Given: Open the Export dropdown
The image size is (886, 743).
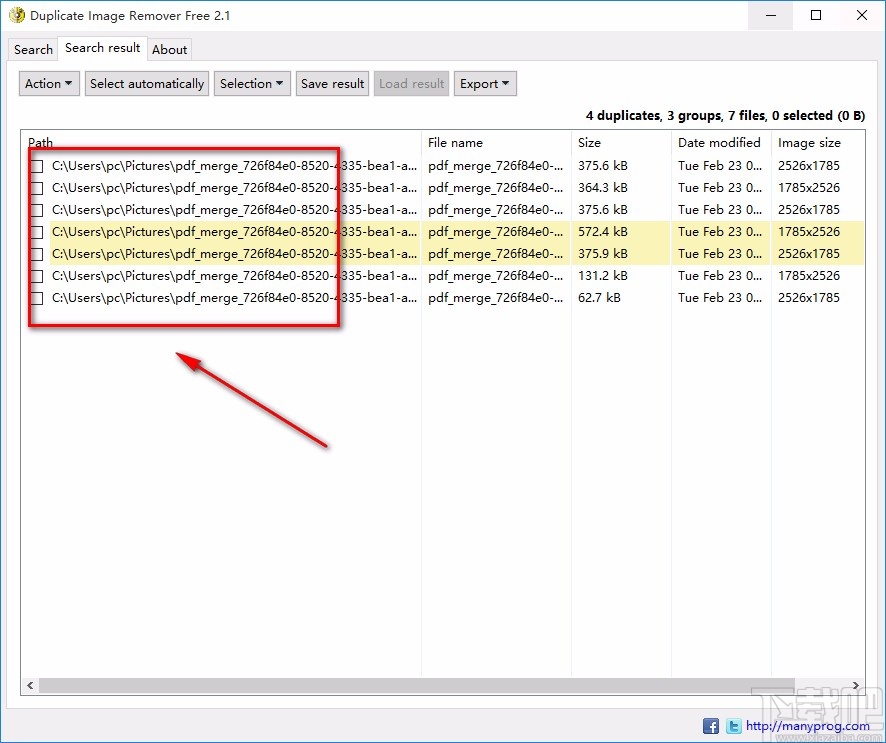Looking at the screenshot, I should 485,84.
